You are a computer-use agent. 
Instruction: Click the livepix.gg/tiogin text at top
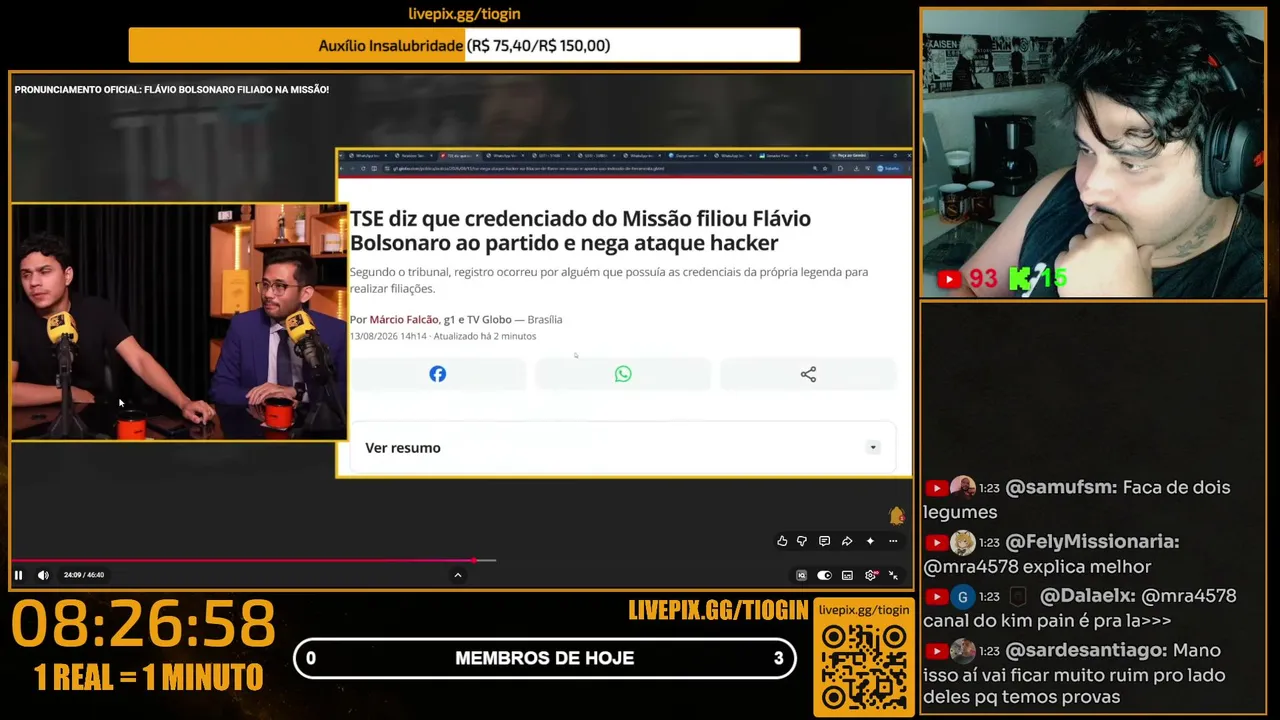coord(464,14)
